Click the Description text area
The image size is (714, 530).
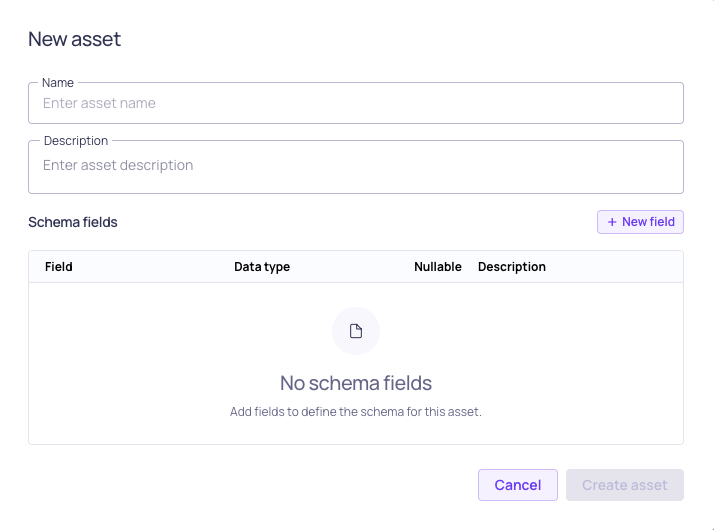pyautogui.click(x=356, y=167)
